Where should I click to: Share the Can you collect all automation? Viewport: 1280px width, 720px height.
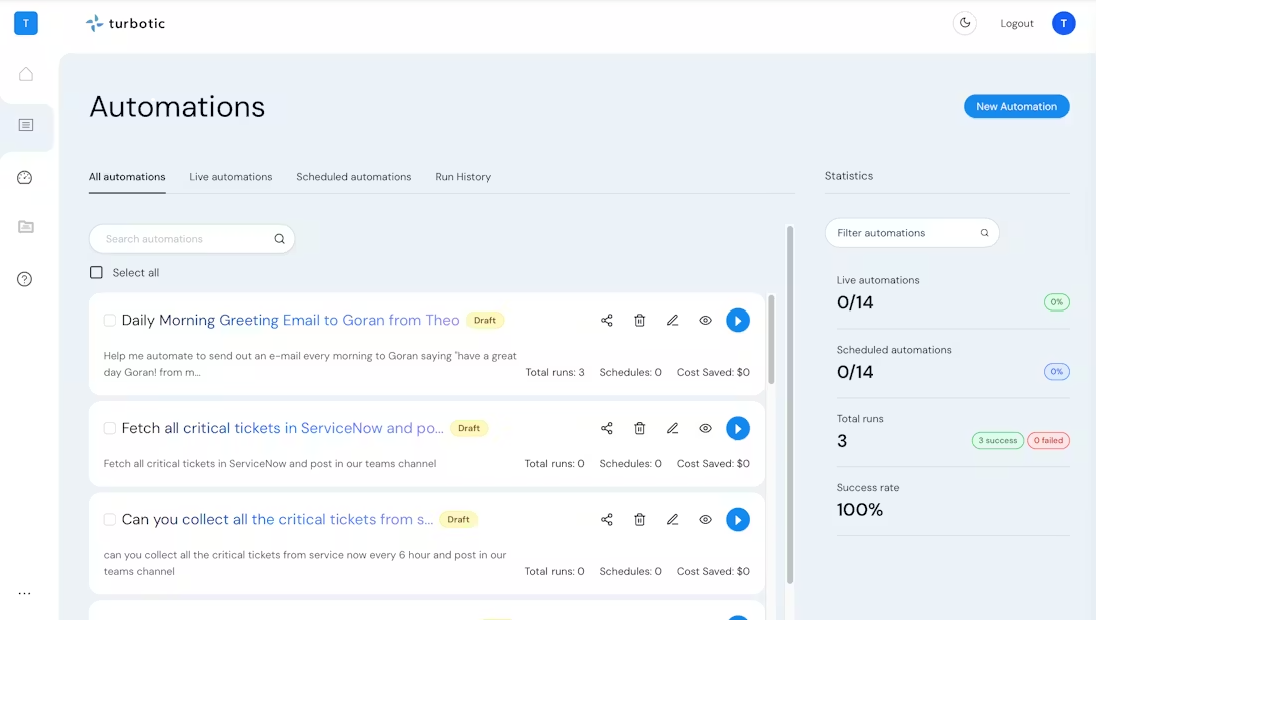click(607, 520)
